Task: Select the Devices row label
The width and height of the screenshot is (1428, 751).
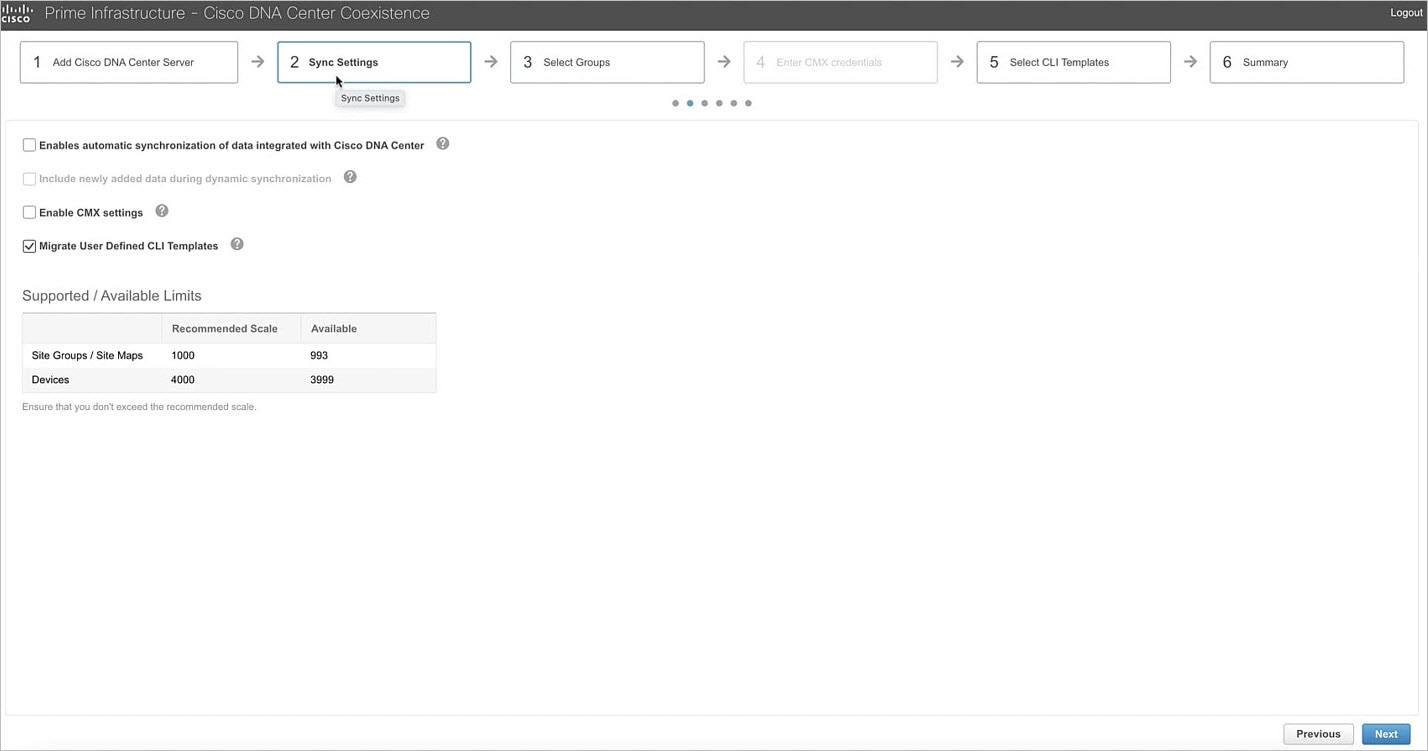Action: pos(50,380)
